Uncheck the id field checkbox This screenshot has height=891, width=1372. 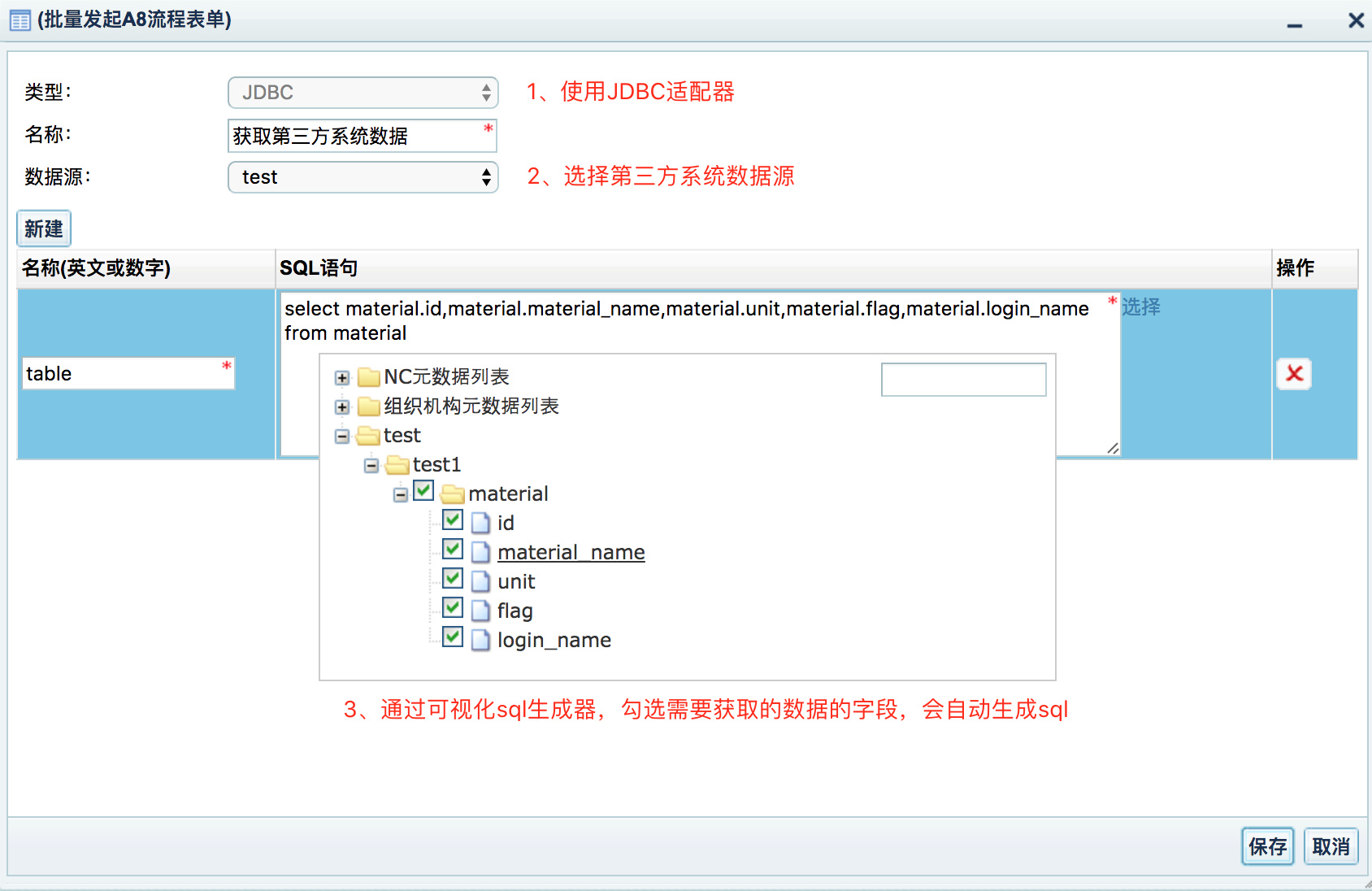point(453,520)
